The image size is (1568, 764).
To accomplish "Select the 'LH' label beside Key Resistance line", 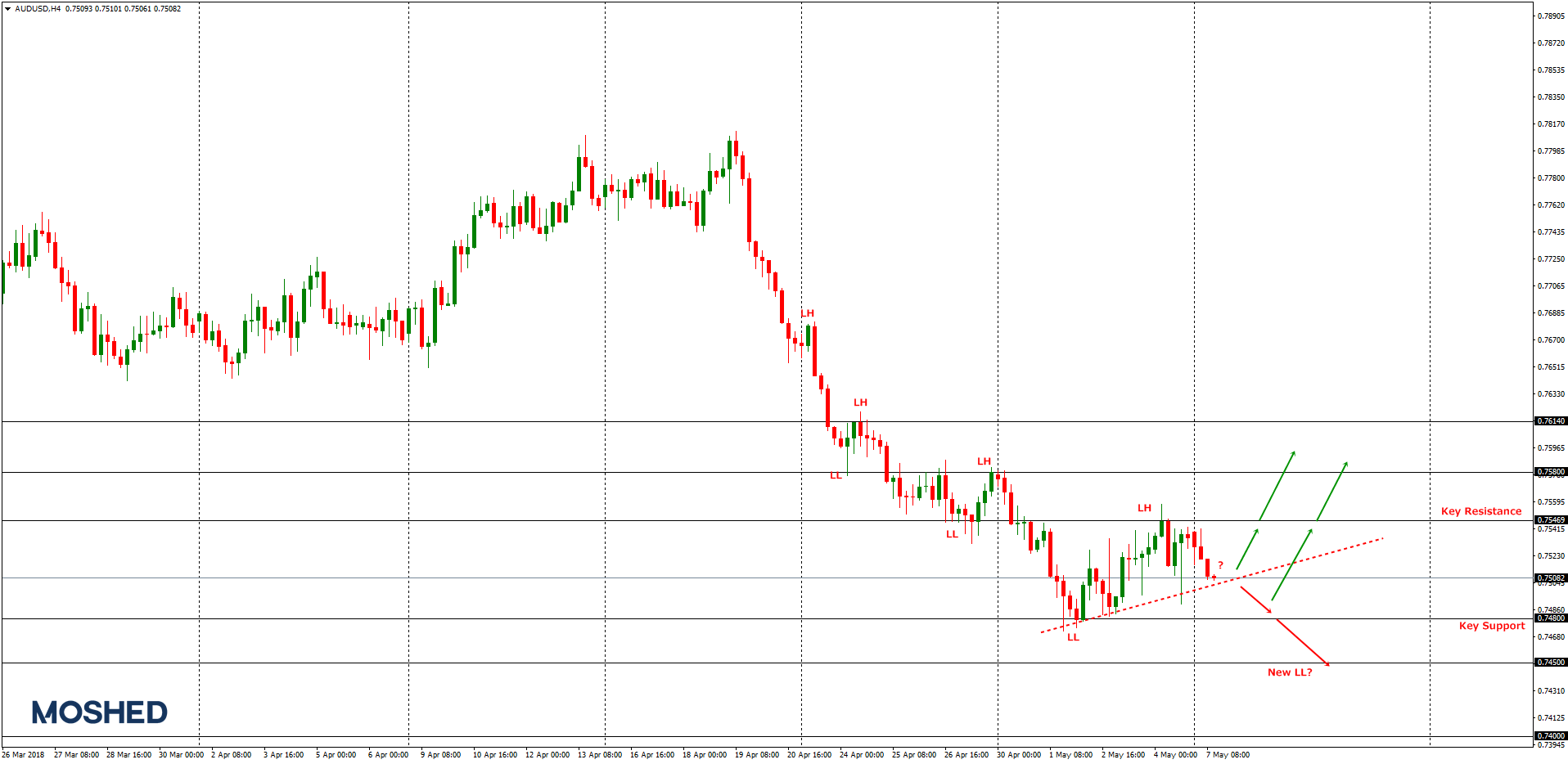I will point(1143,508).
